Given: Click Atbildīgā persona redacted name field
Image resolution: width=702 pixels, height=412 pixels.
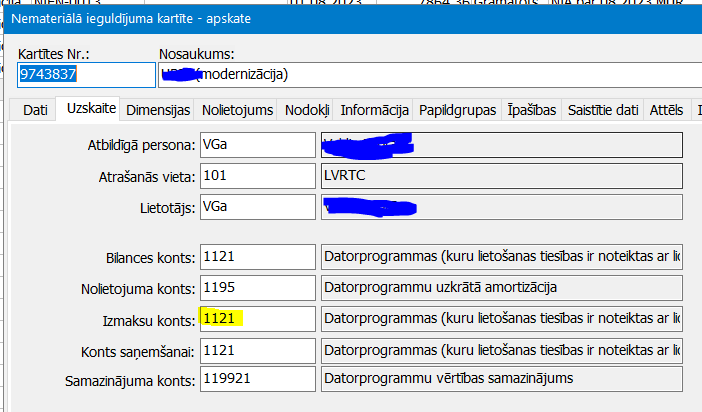Looking at the screenshot, I should click(501, 145).
